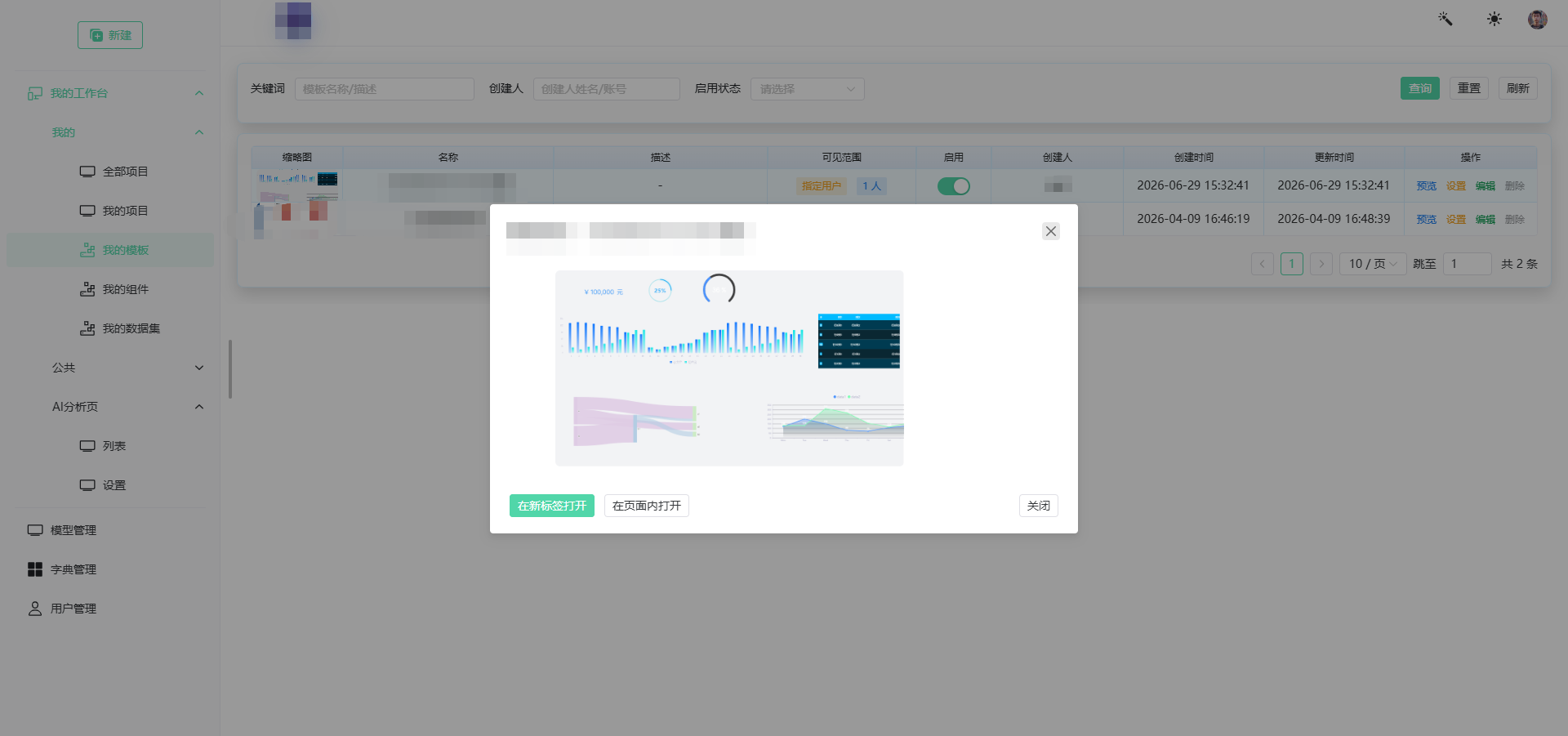The width and height of the screenshot is (1568, 736).
Task: Open 我的项目 in the sidebar
Action: coord(110,211)
